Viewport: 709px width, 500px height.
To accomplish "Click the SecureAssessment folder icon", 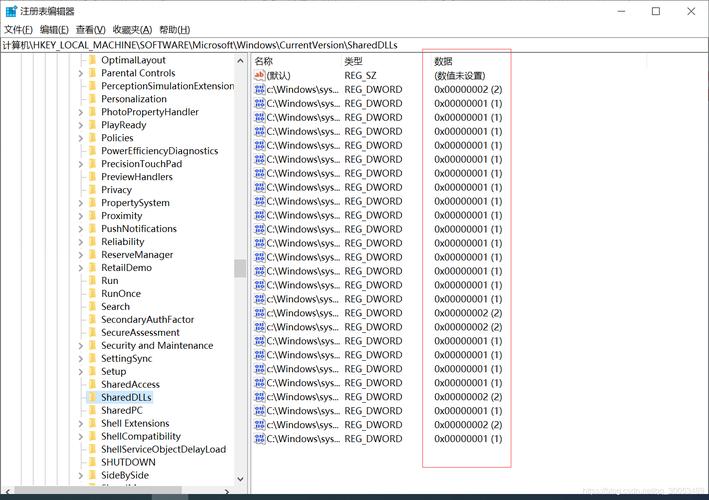I will pos(93,333).
